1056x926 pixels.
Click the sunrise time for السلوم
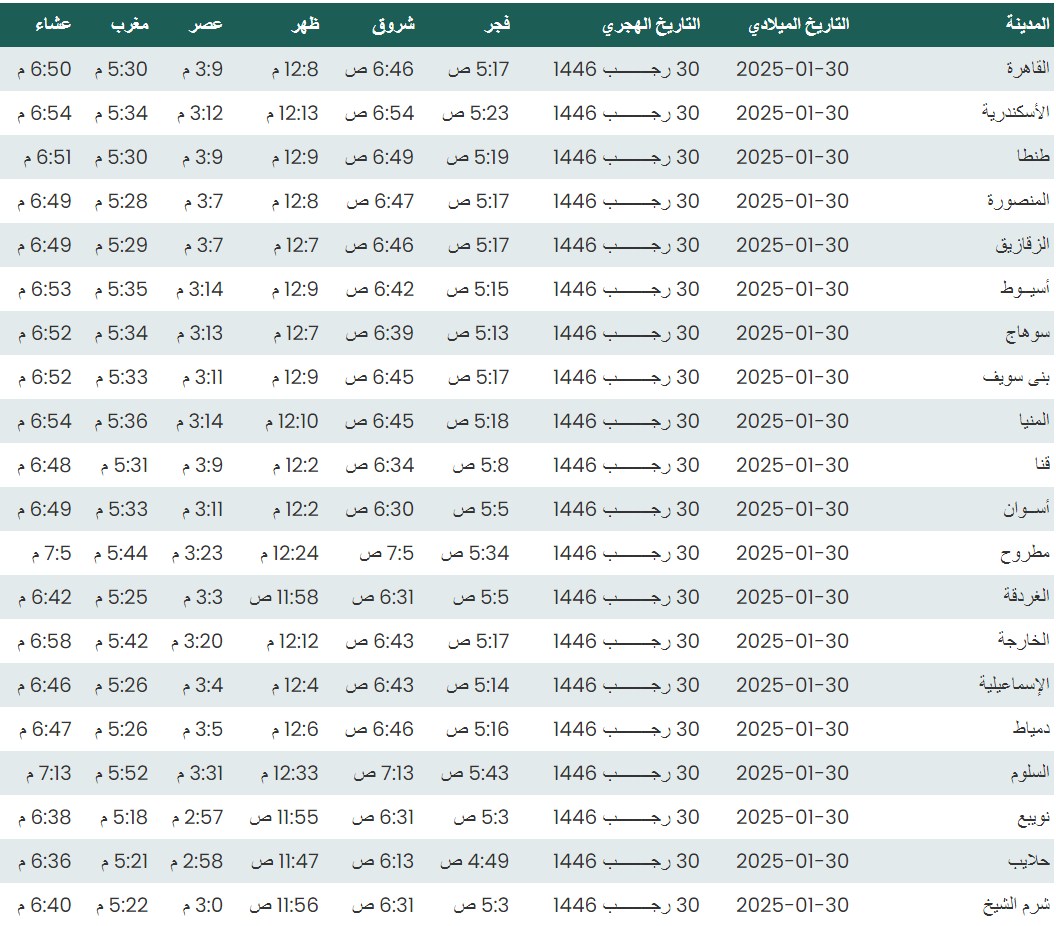[x=379, y=773]
